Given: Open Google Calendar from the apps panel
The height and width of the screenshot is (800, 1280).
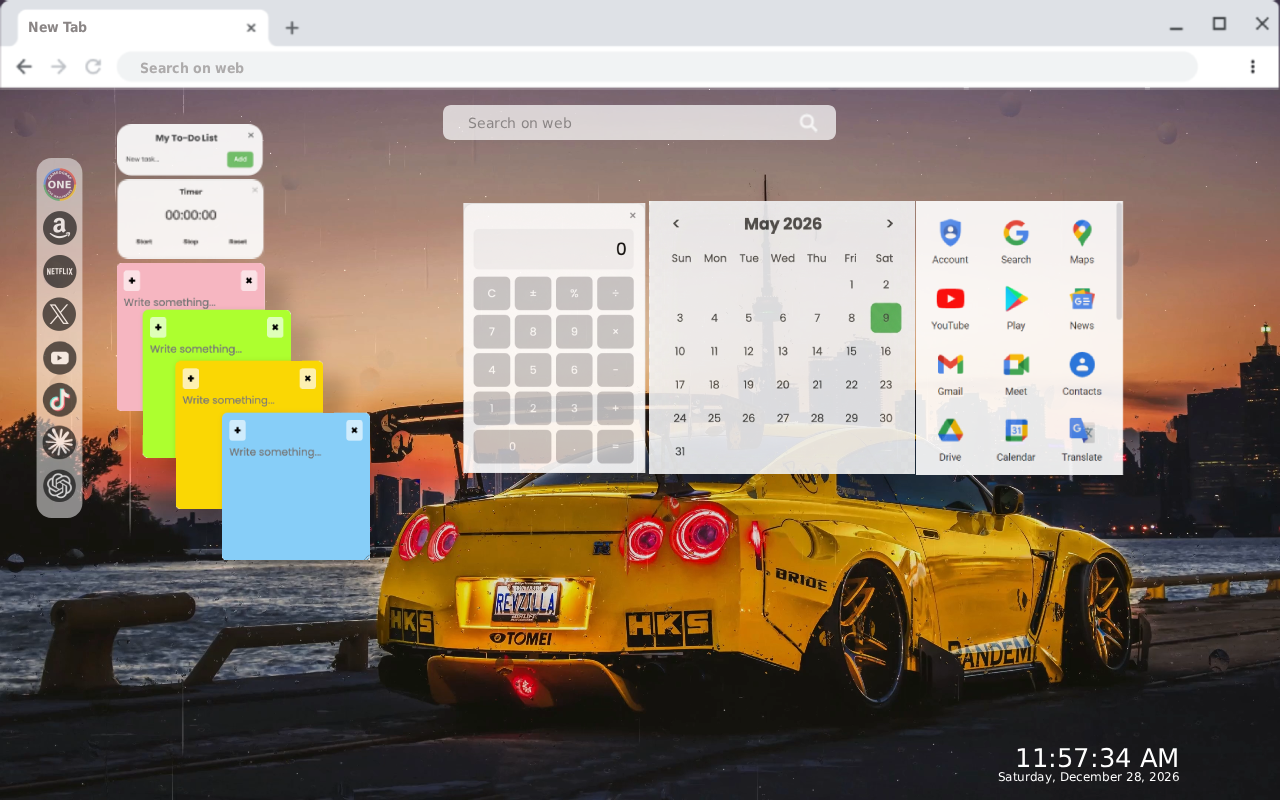Looking at the screenshot, I should (1016, 439).
